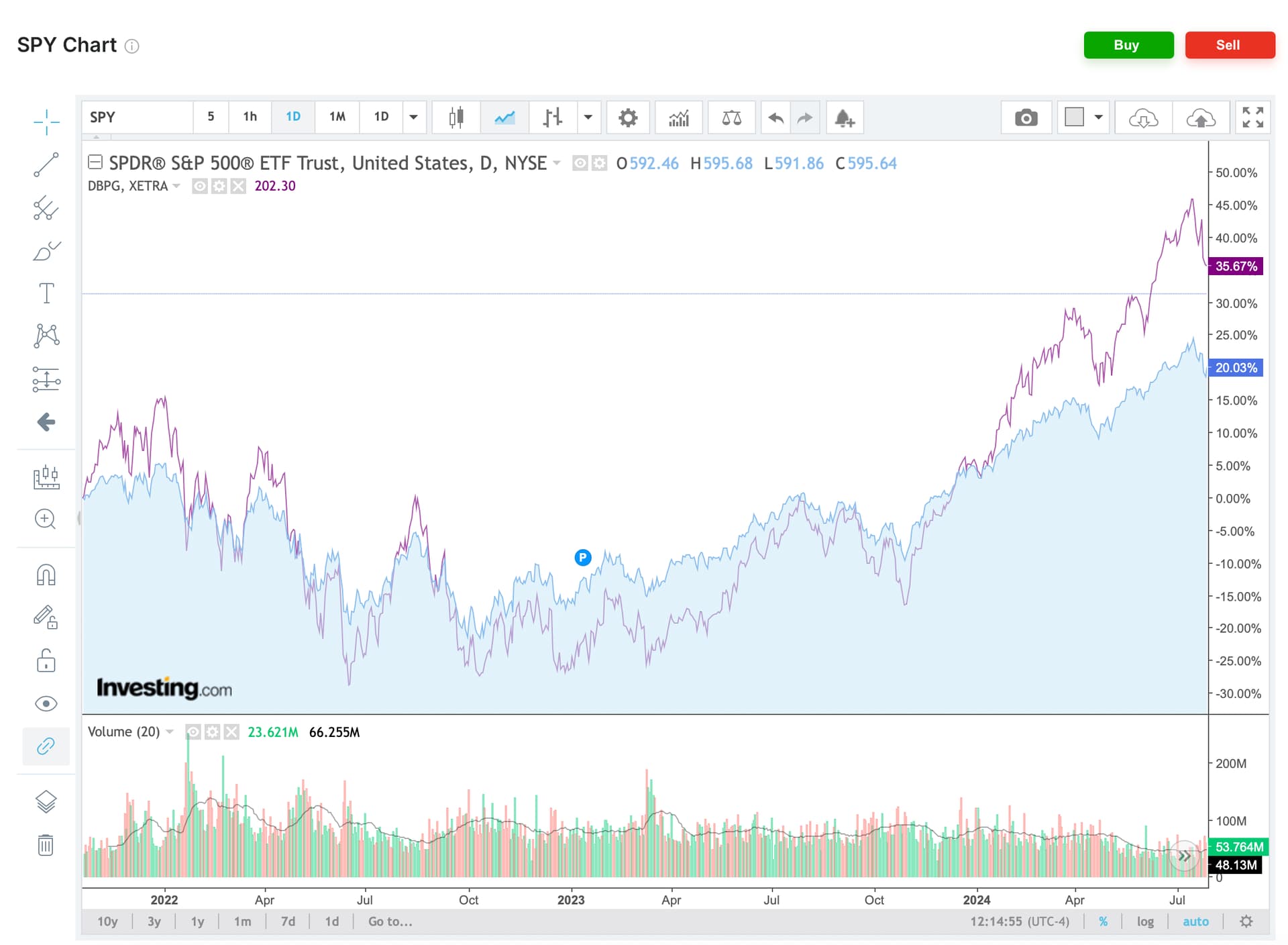Toggle stay in drawing mode pencil lock
The image size is (1288, 945).
click(x=46, y=617)
